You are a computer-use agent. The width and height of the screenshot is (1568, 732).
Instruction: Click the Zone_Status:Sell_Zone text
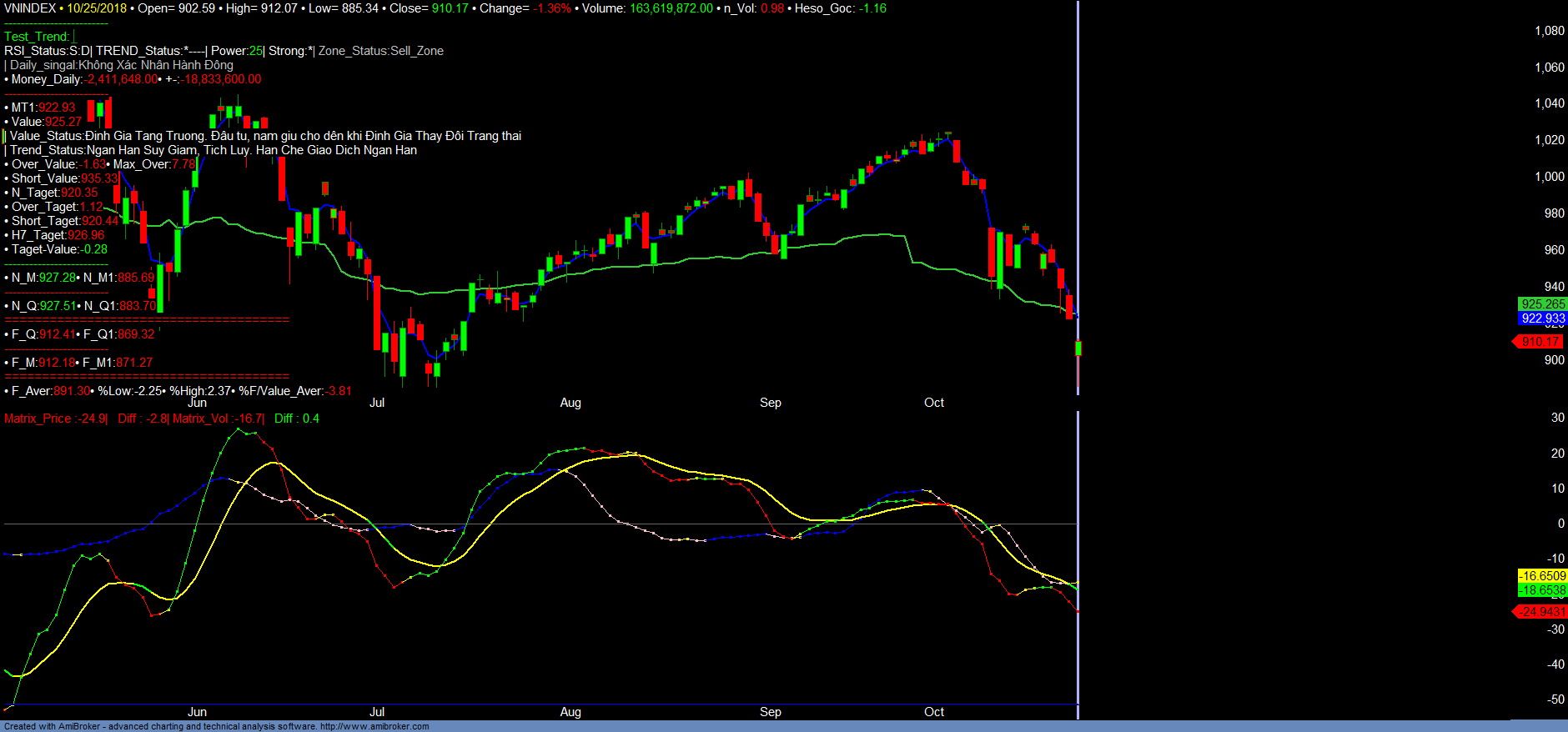tap(381, 51)
